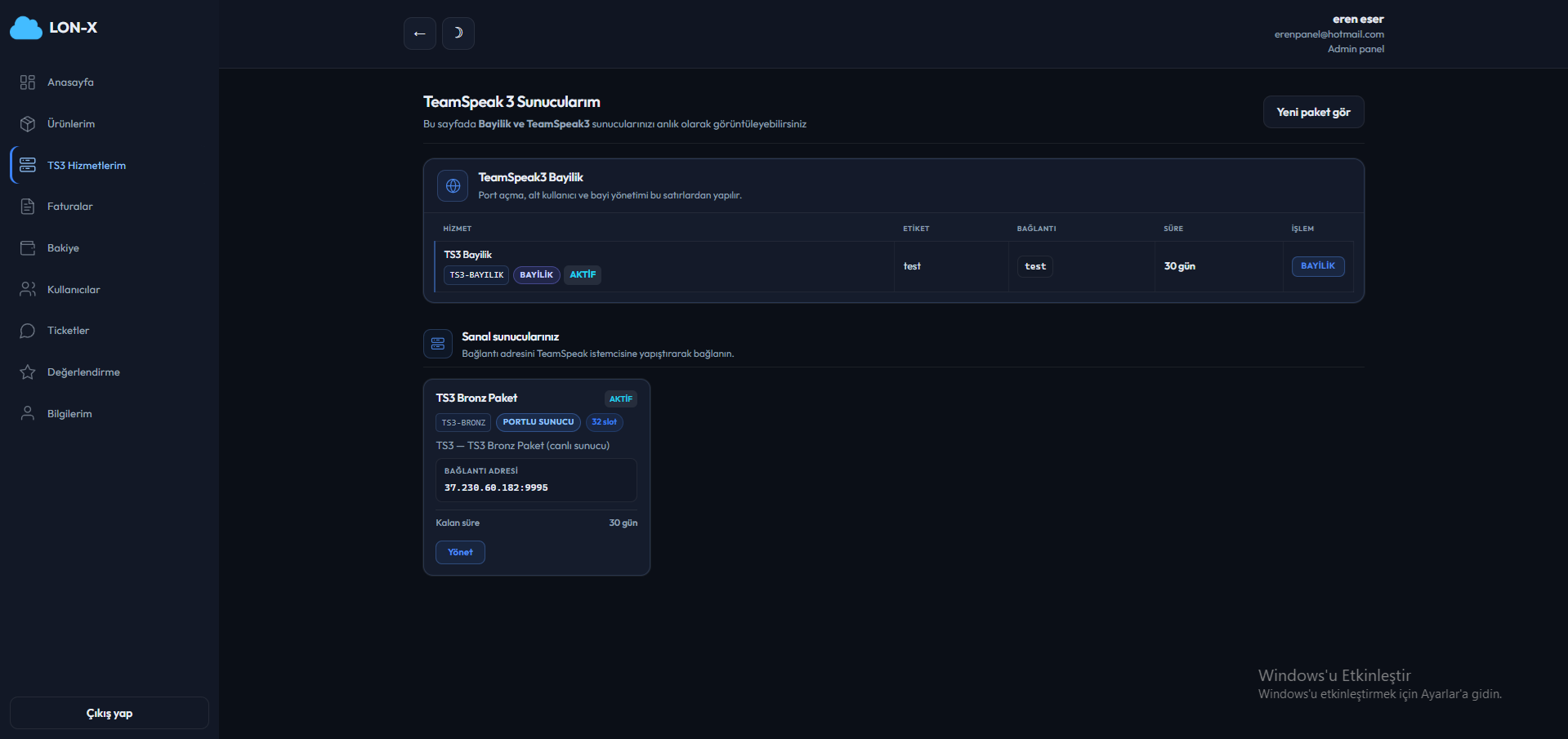Click the Bakiye wallet icon
Screen dimensions: 1568x739
(28, 248)
